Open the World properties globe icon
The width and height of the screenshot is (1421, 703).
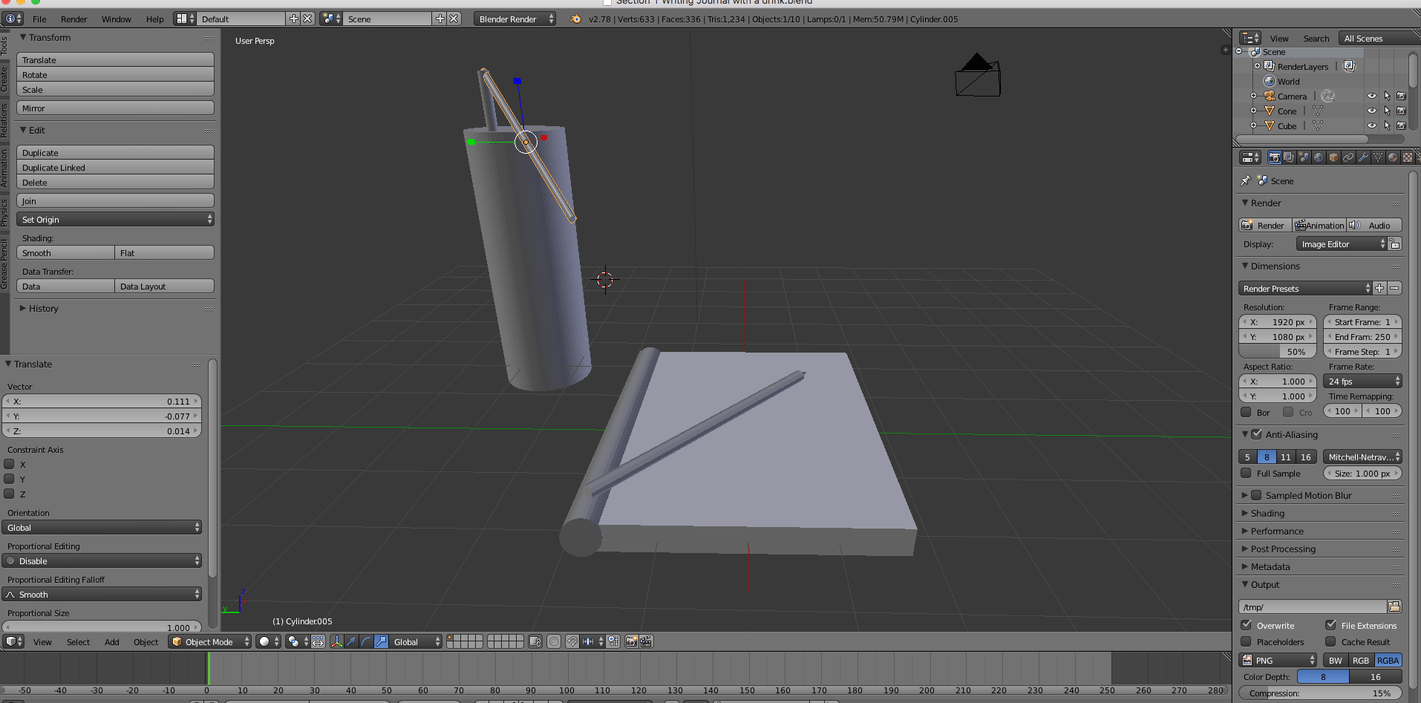tap(1318, 157)
